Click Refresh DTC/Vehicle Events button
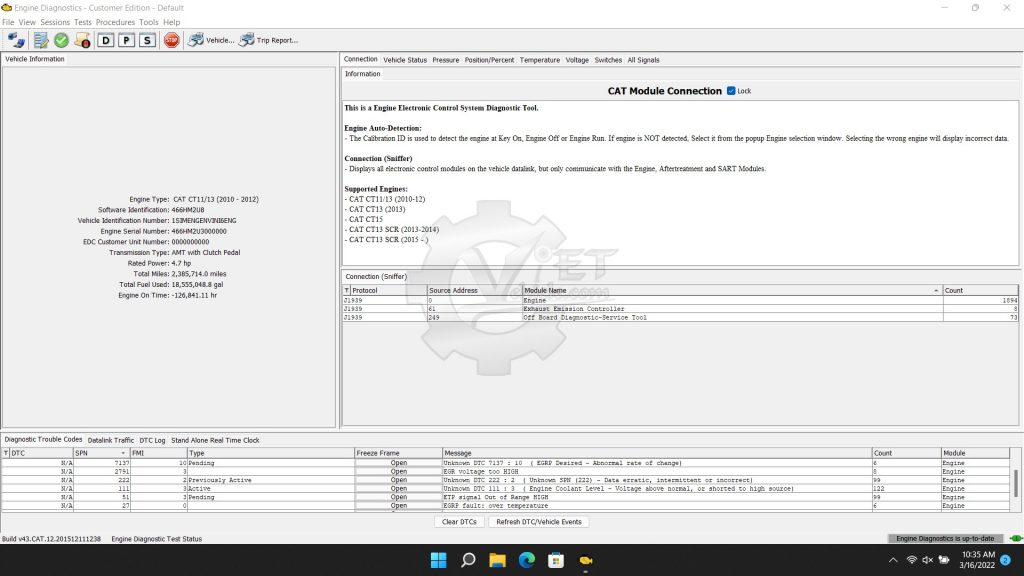Screen dimensions: 1024x576 (541, 521)
